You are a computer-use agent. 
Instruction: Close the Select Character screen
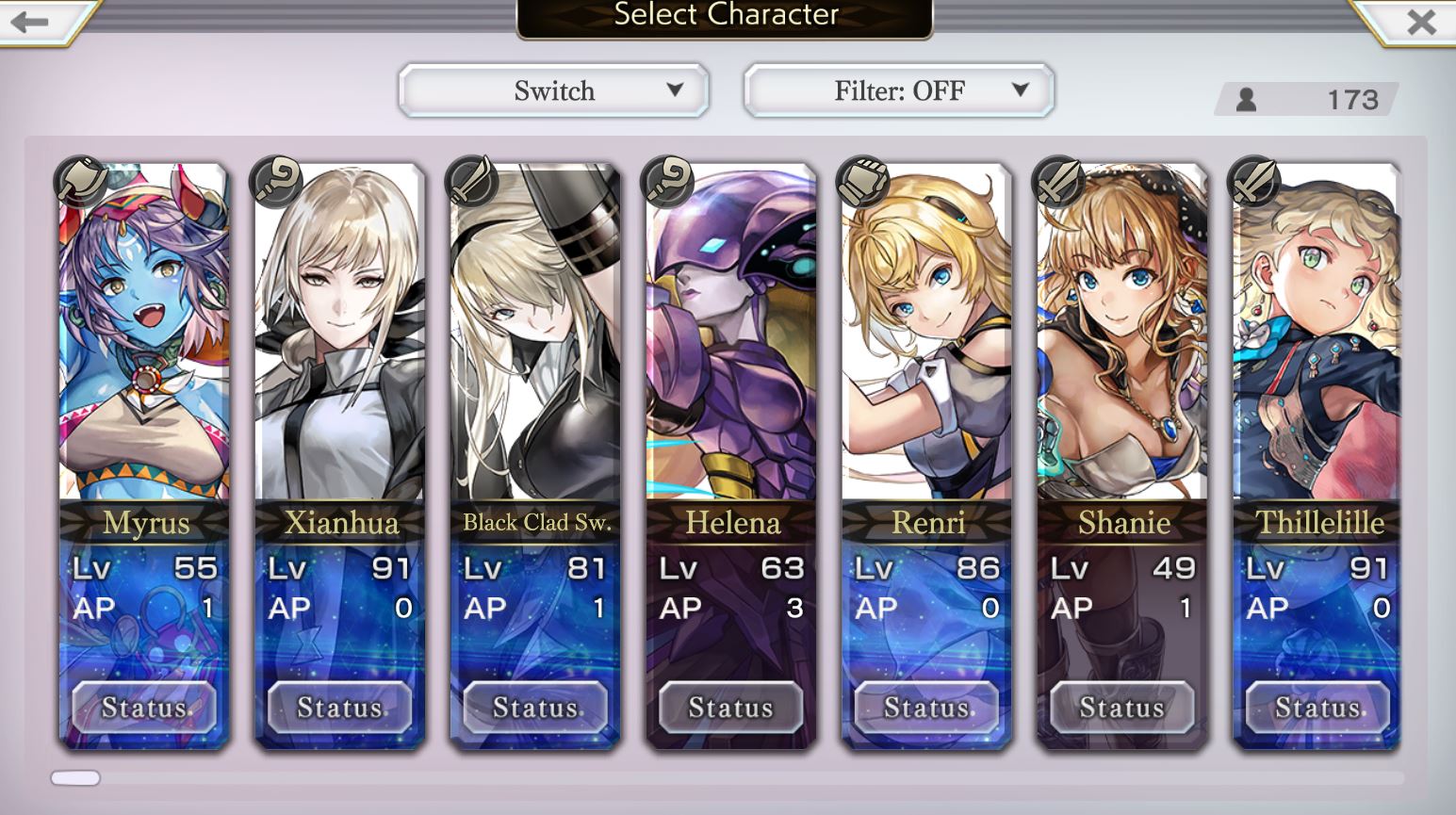click(x=1421, y=22)
